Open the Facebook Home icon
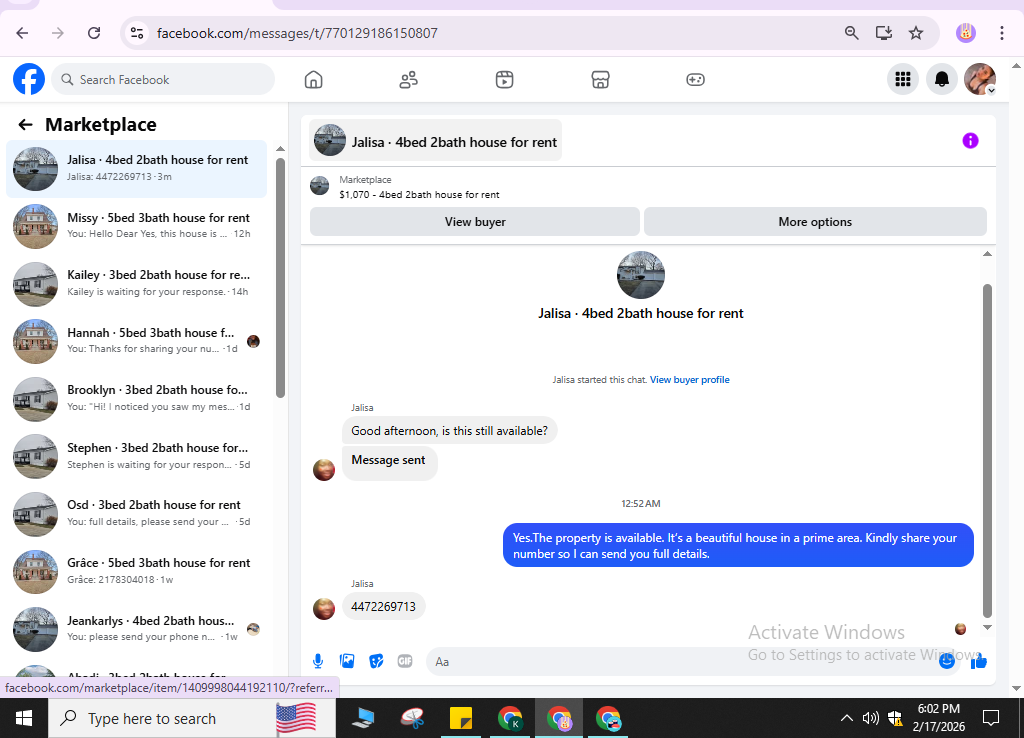The width and height of the screenshot is (1024, 738). 313,80
